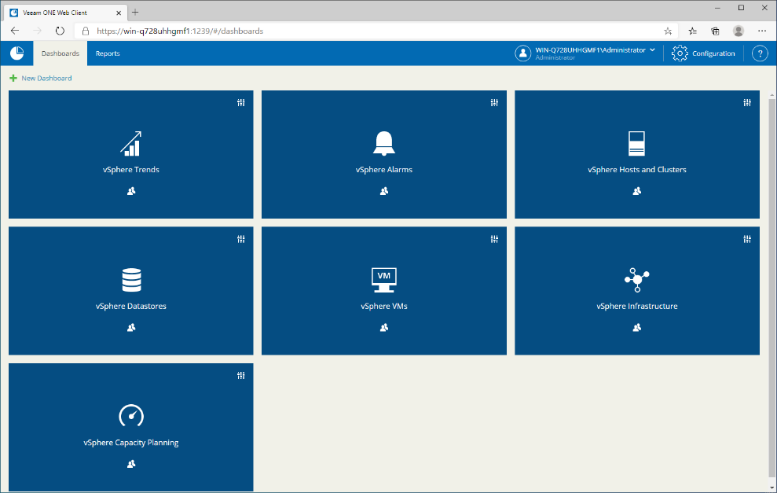This screenshot has width=777, height=493.
Task: Open browser collections icon
Action: 715,31
